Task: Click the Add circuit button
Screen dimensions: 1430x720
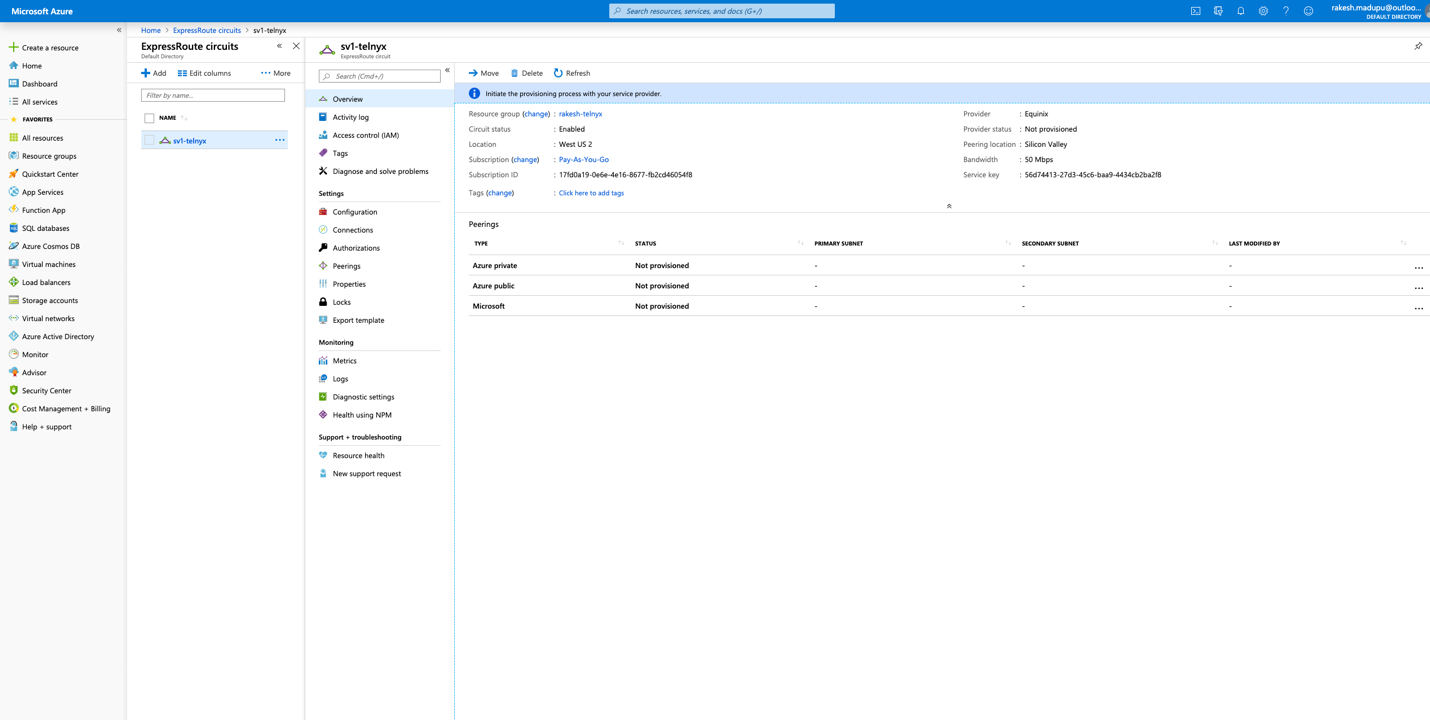Action: click(154, 73)
